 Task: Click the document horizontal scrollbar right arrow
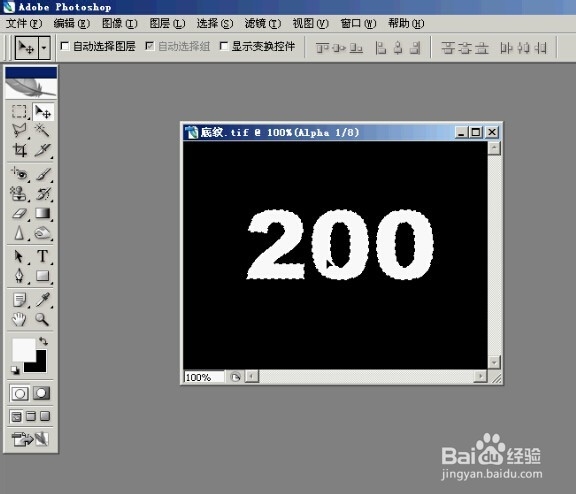pyautogui.click(x=480, y=376)
